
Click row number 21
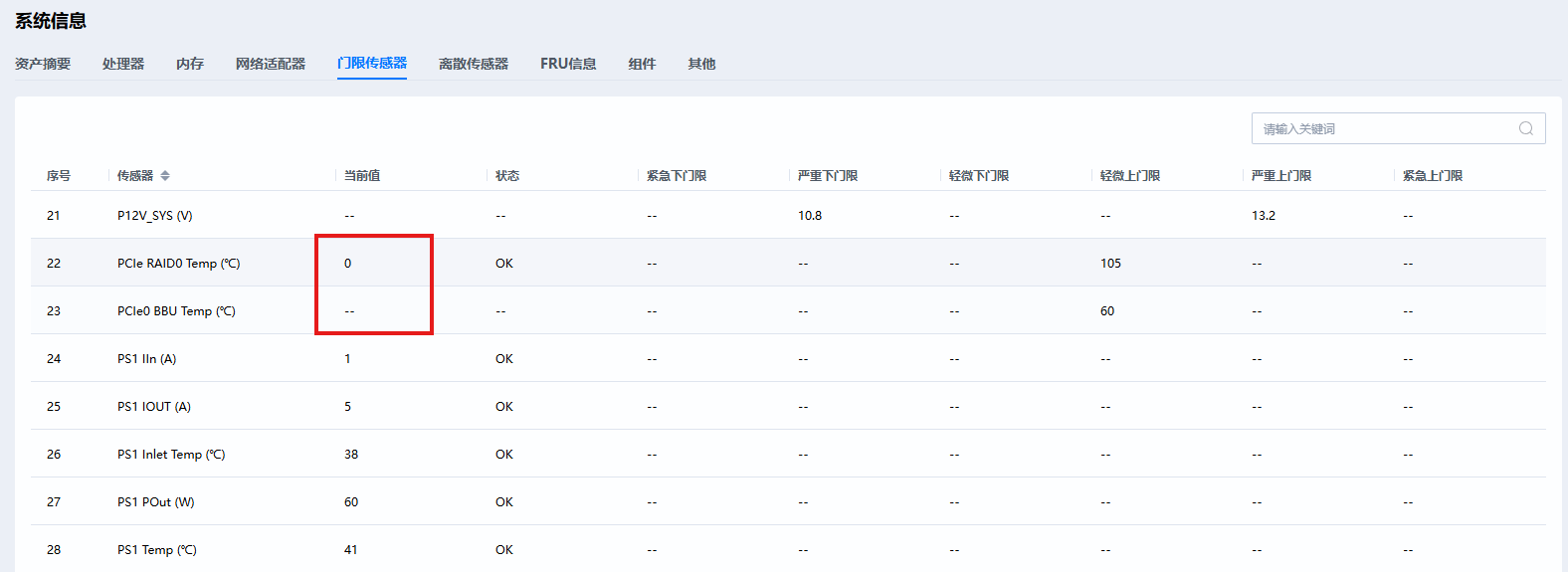54,215
